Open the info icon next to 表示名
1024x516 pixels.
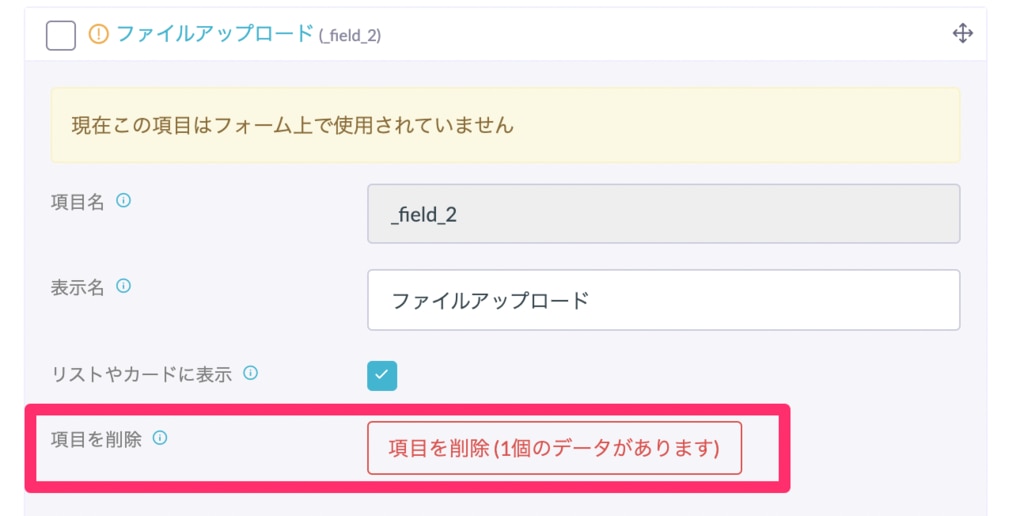[x=123, y=286]
